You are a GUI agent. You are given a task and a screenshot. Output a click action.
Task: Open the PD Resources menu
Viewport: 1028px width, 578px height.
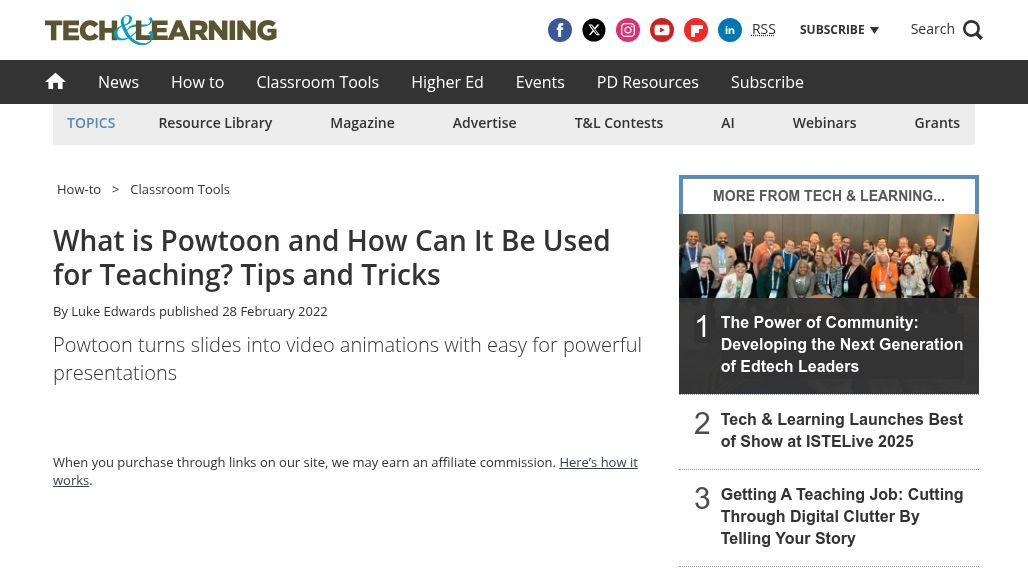click(x=648, y=82)
